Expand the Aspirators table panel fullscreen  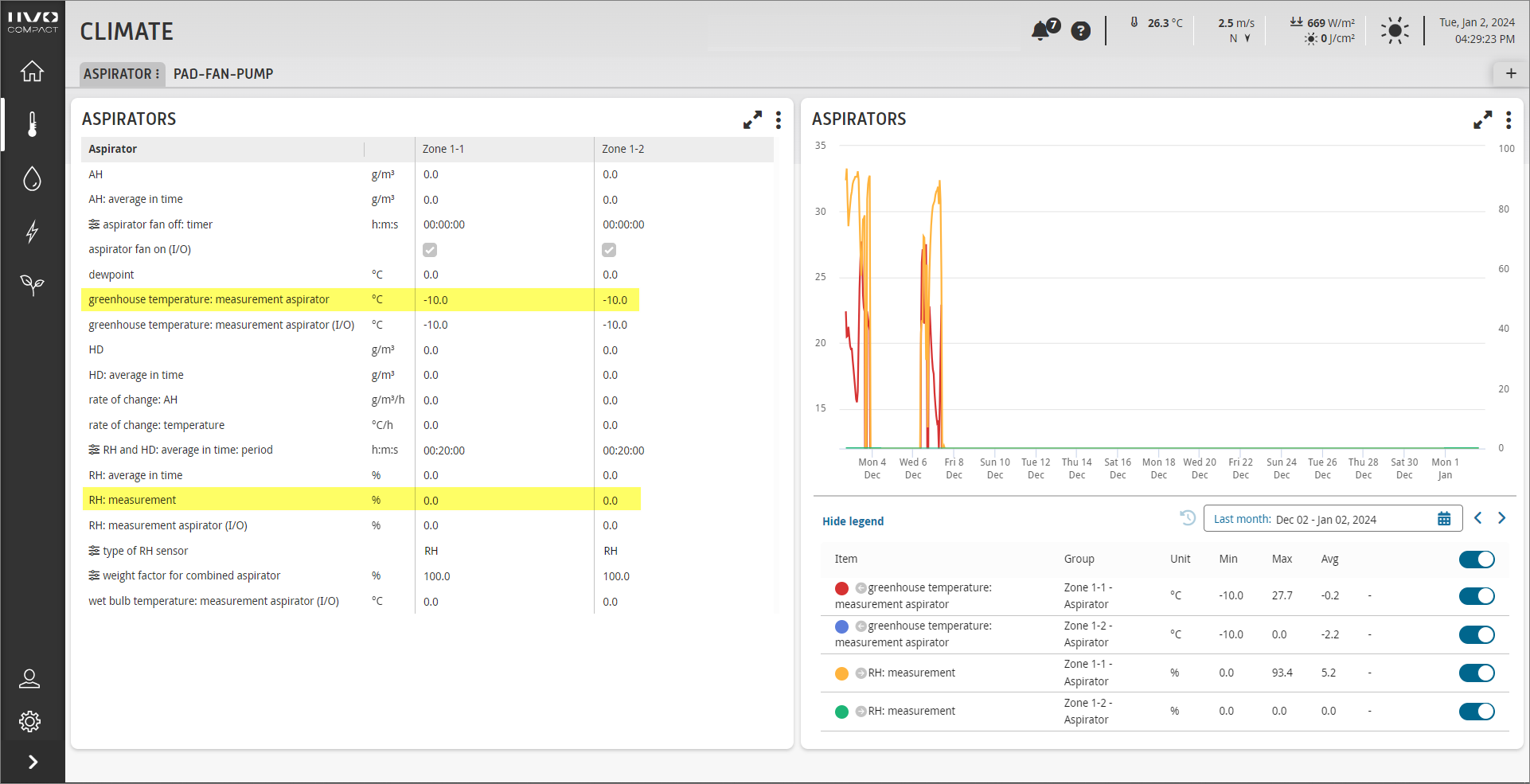752,120
